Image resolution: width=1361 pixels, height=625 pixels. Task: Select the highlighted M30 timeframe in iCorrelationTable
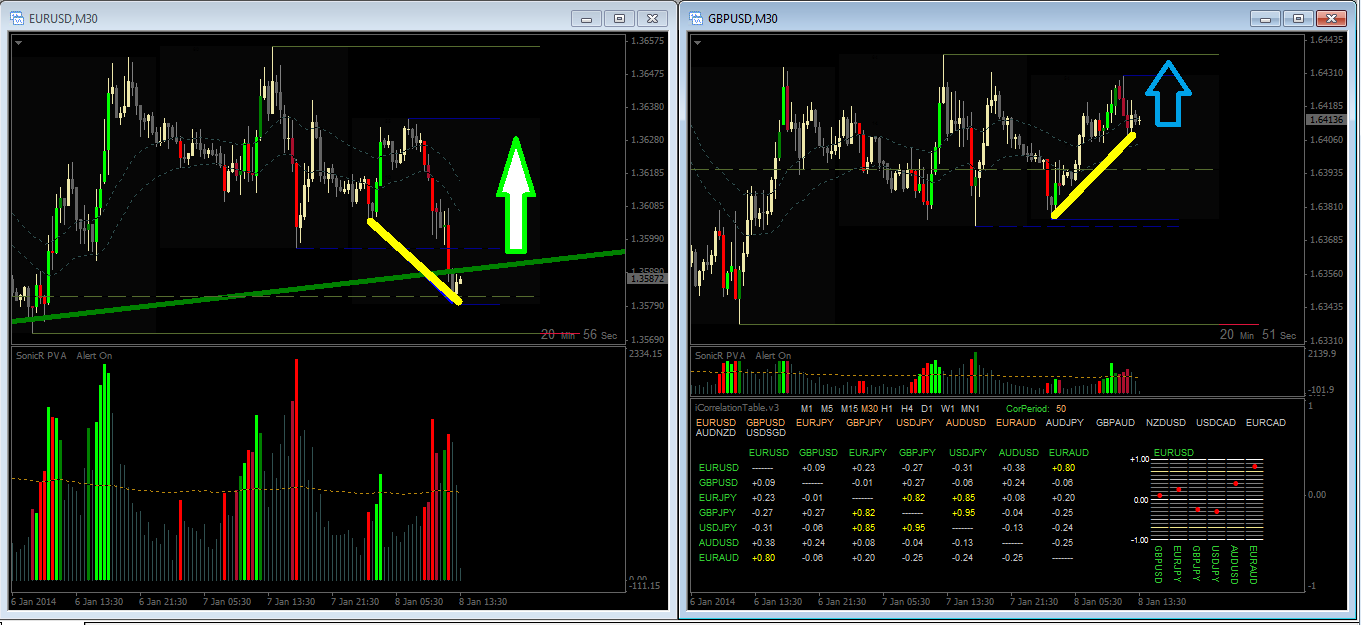point(870,408)
